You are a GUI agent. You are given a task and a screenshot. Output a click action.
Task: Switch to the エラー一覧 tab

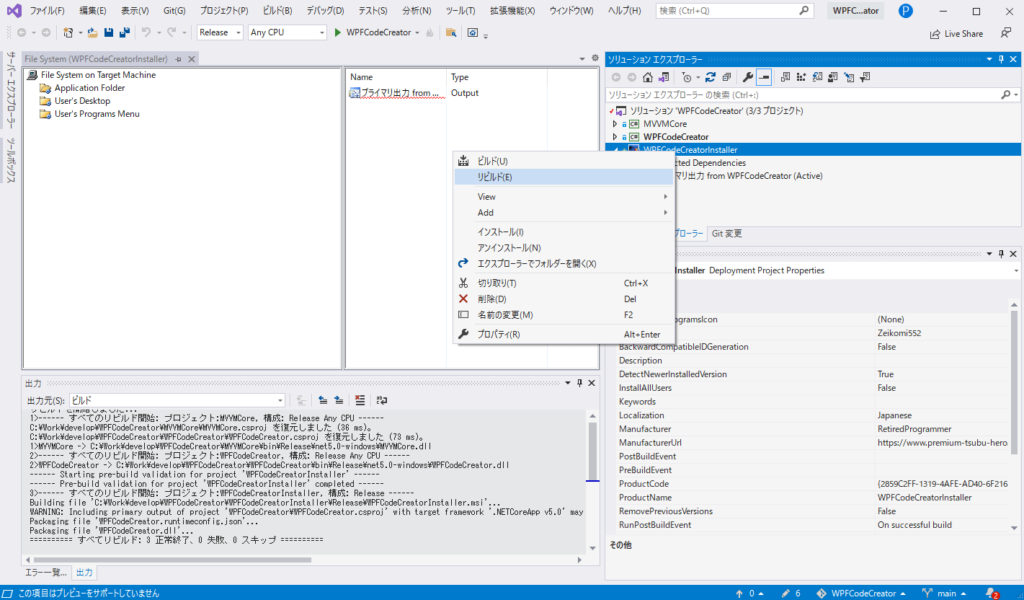[x=46, y=573]
